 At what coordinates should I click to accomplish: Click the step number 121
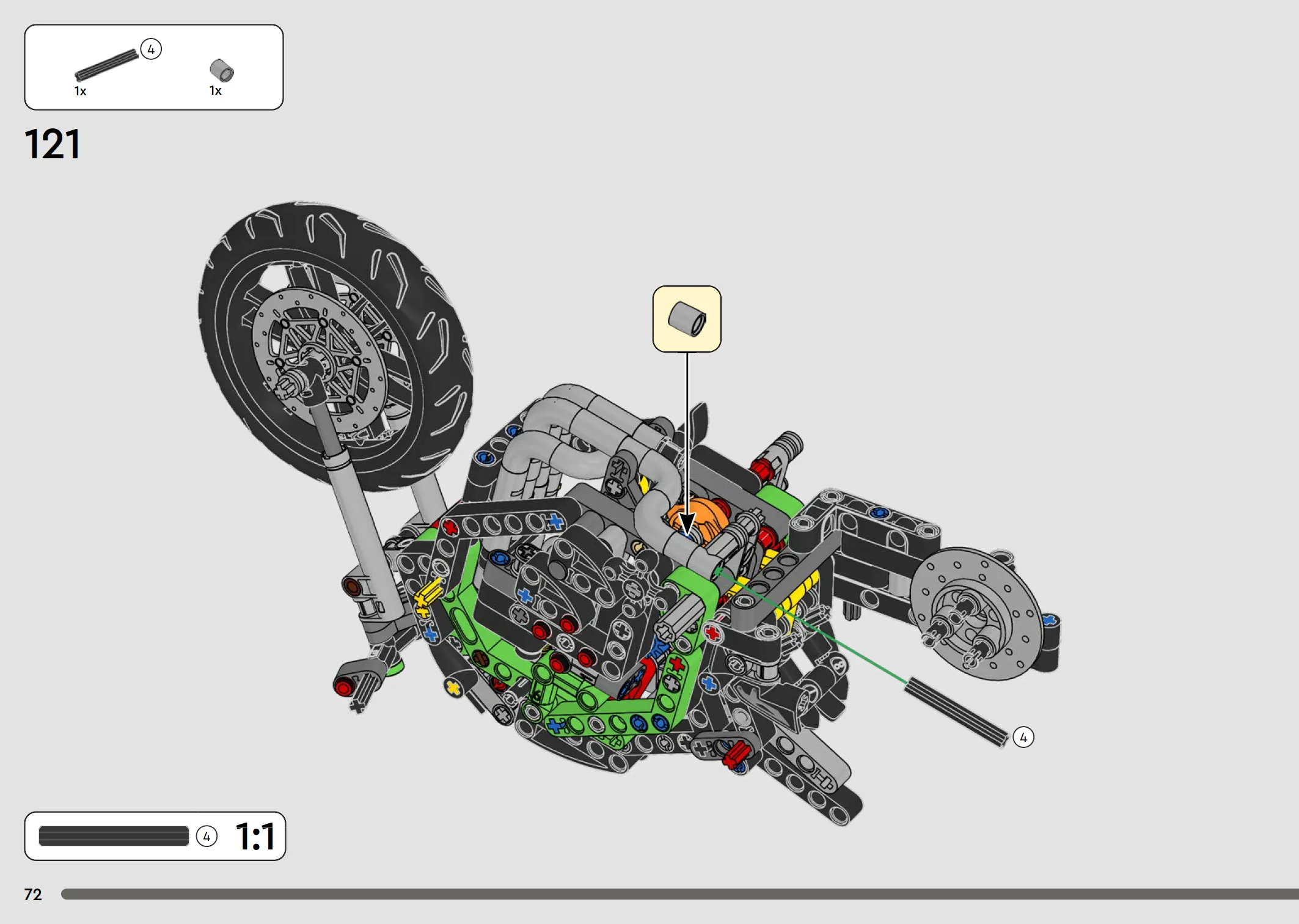click(52, 145)
